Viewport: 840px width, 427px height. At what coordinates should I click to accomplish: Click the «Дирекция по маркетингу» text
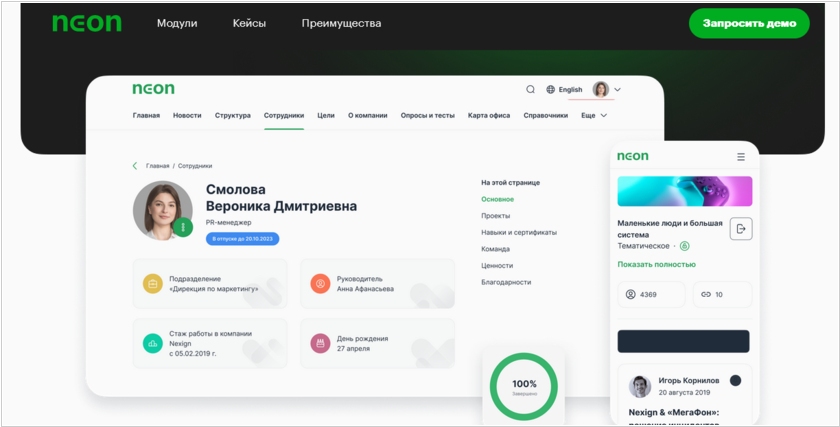(x=214, y=289)
